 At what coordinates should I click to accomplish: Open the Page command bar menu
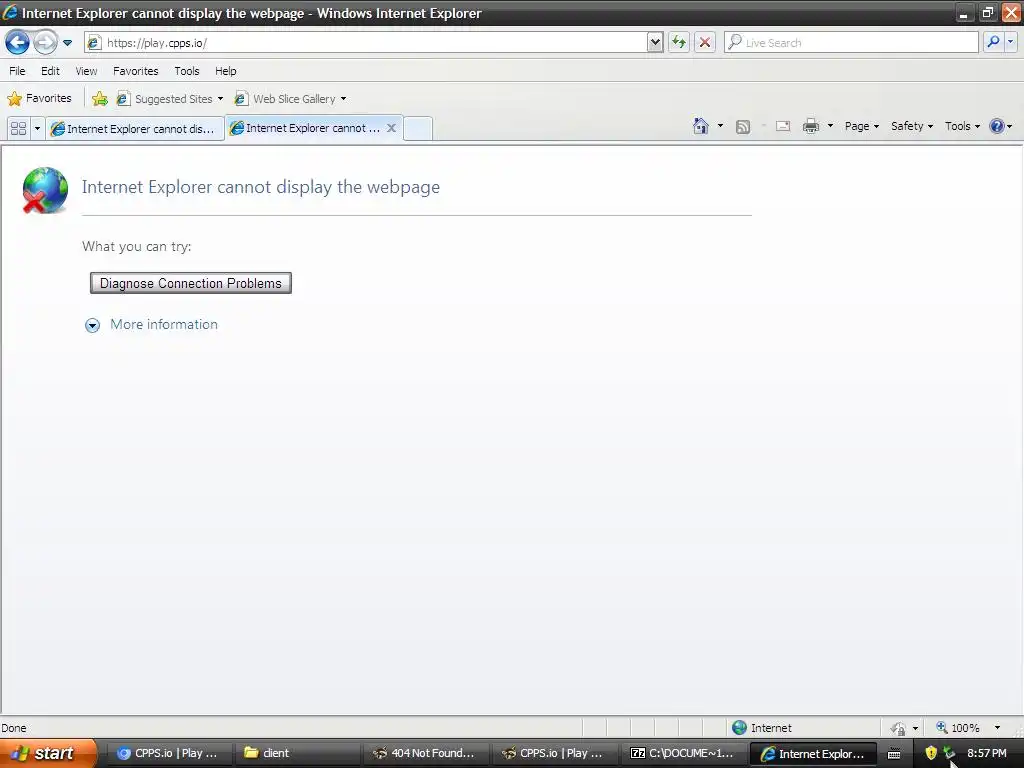tap(861, 126)
